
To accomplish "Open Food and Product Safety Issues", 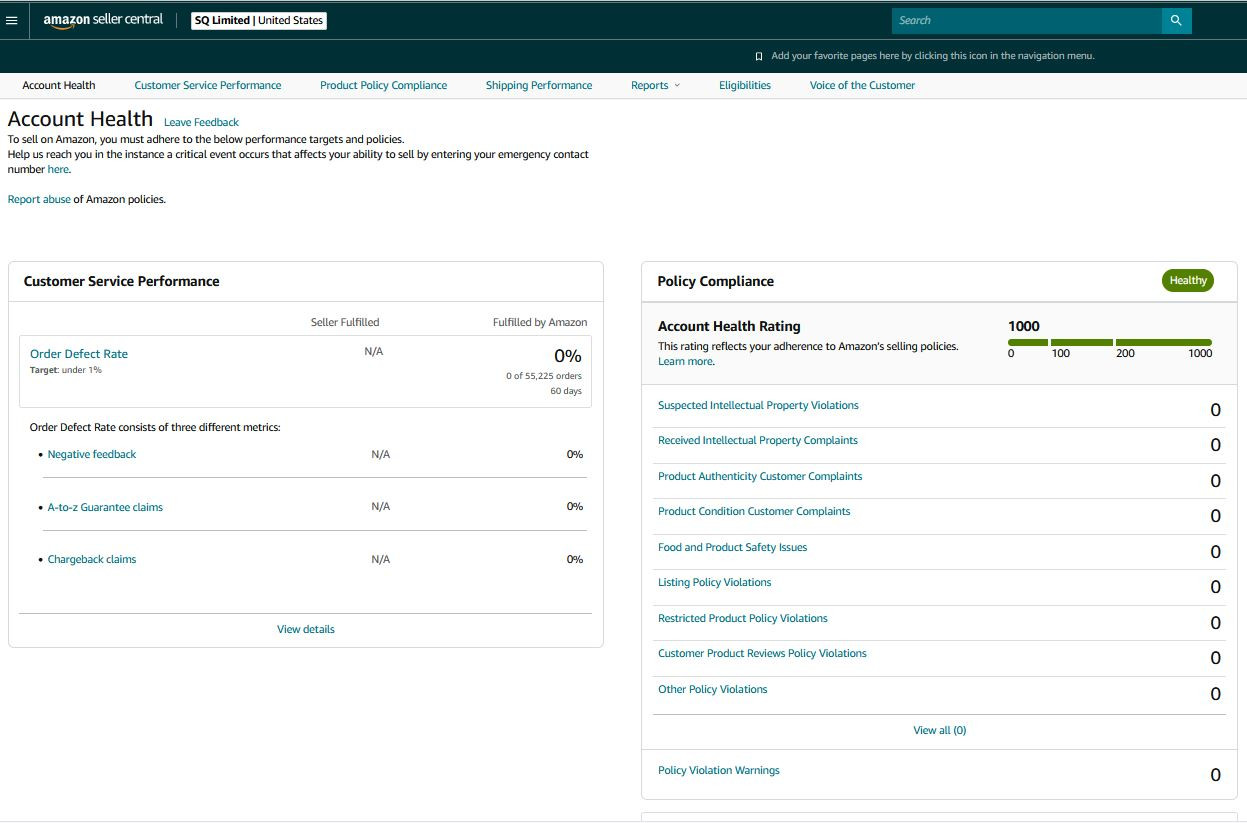I will [732, 547].
